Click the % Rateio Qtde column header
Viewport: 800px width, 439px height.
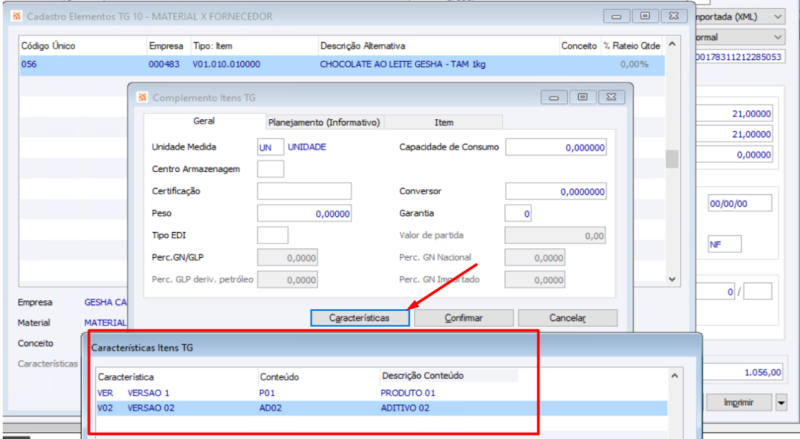[632, 46]
